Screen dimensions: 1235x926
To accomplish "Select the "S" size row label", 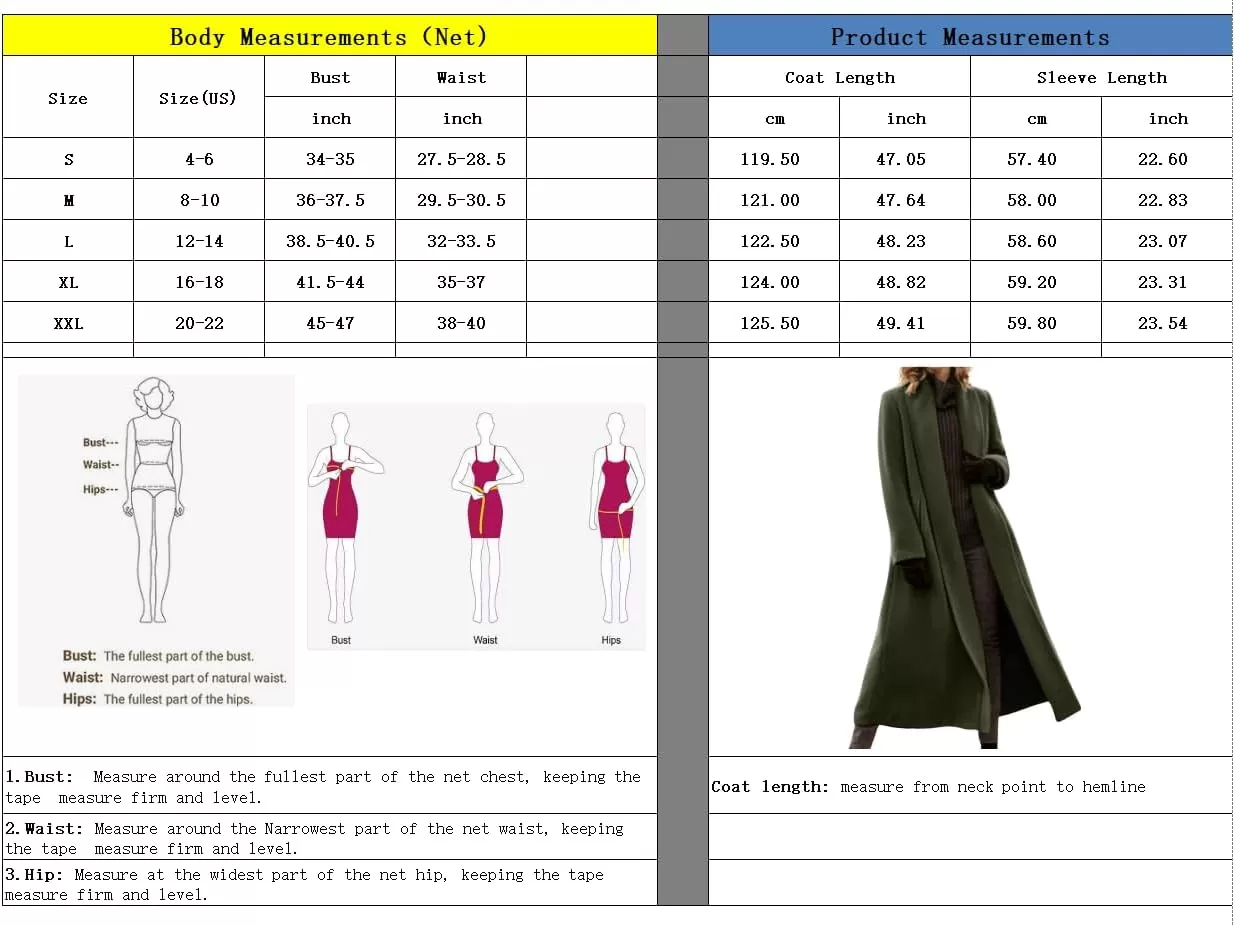I will pyautogui.click(x=68, y=159).
